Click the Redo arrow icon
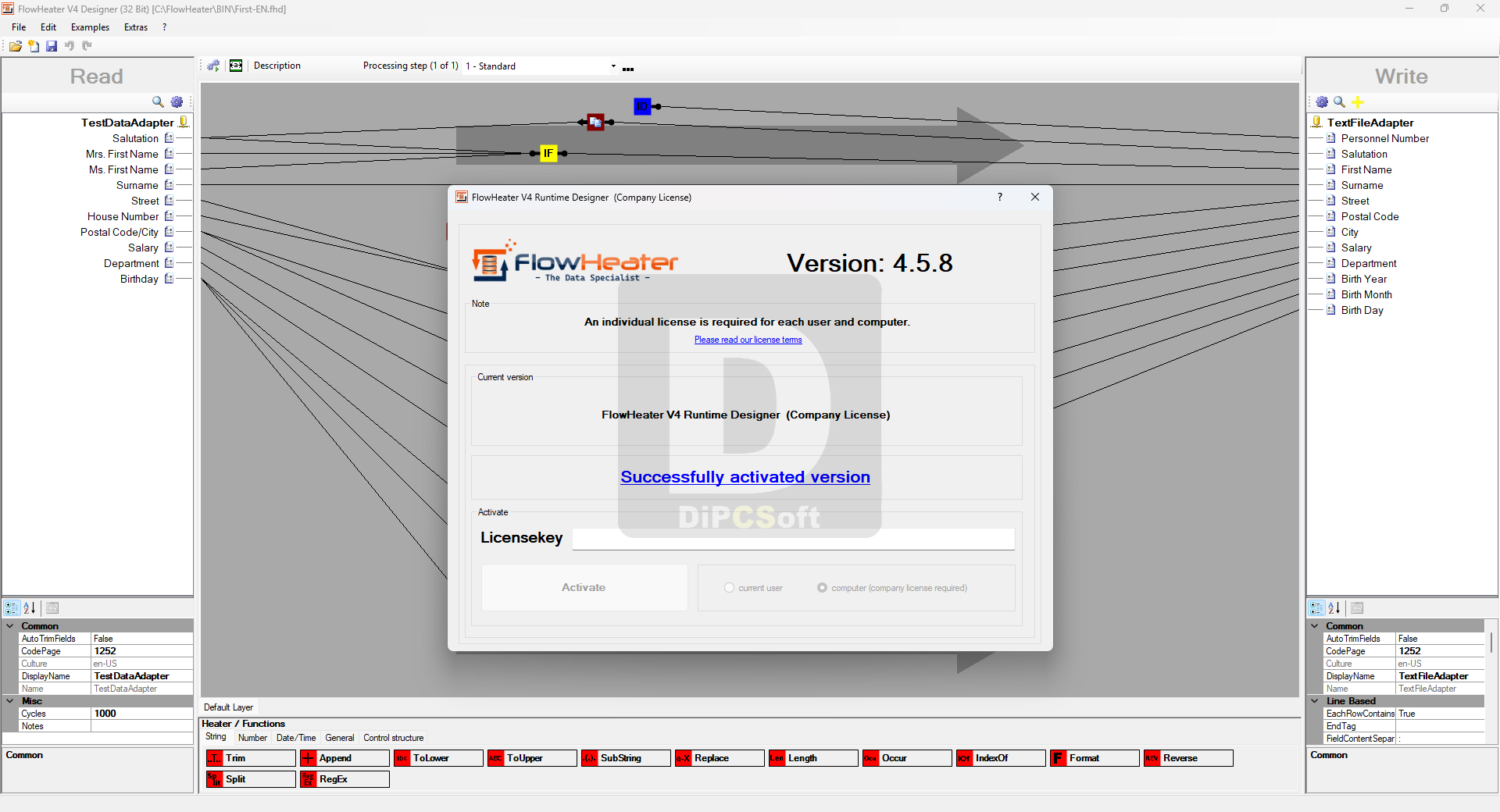The image size is (1500, 812). tap(87, 46)
